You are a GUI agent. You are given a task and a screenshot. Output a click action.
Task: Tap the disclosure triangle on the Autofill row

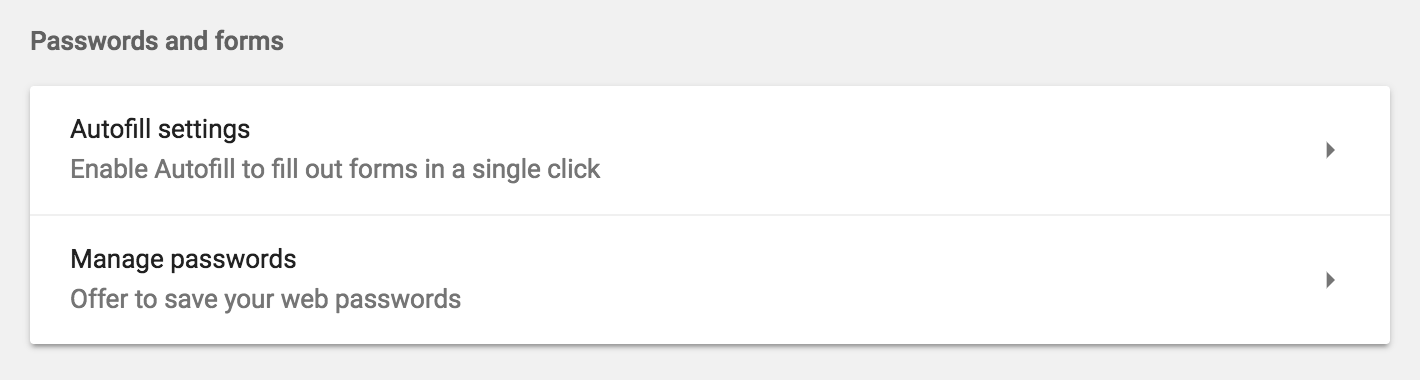[1331, 150]
